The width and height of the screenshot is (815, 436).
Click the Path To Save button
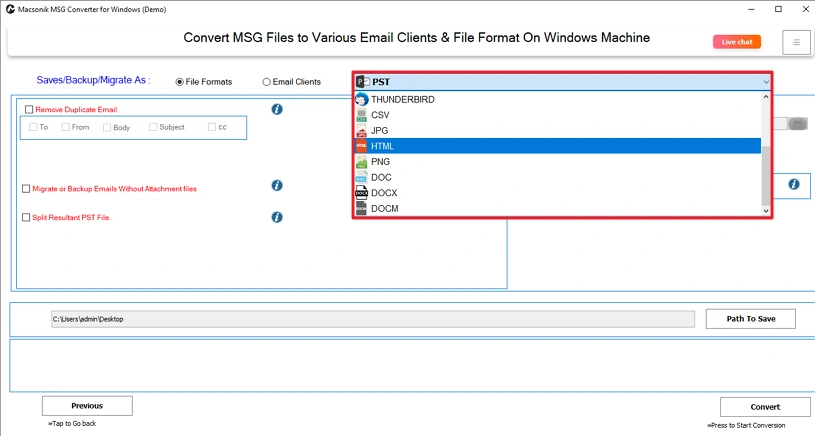pos(750,319)
